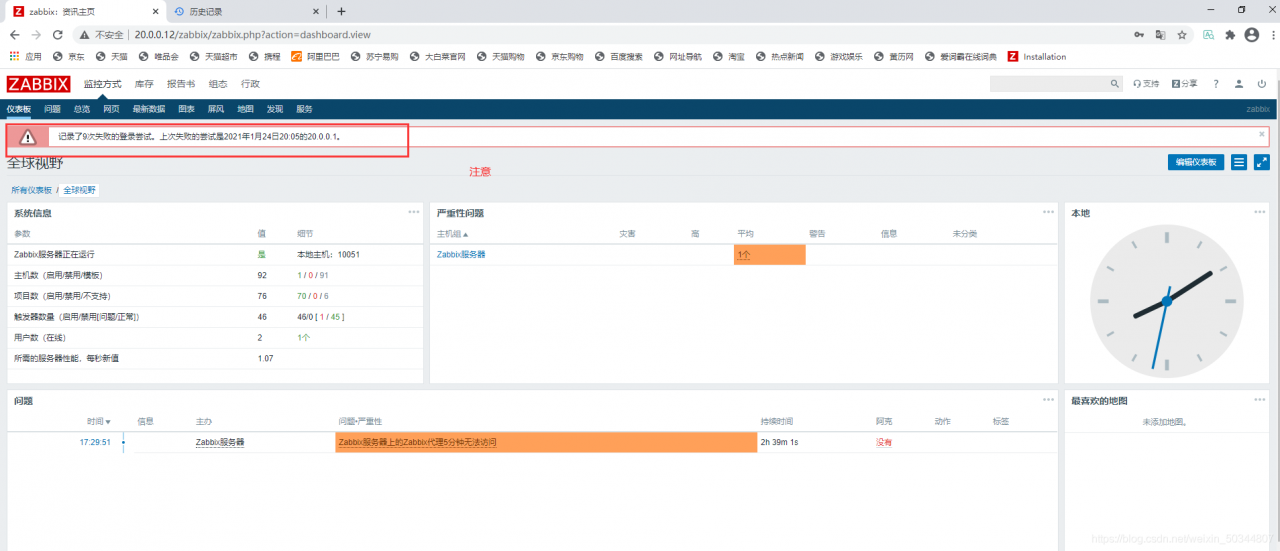
Task: Bookmark this page with star icon
Action: (x=1182, y=34)
